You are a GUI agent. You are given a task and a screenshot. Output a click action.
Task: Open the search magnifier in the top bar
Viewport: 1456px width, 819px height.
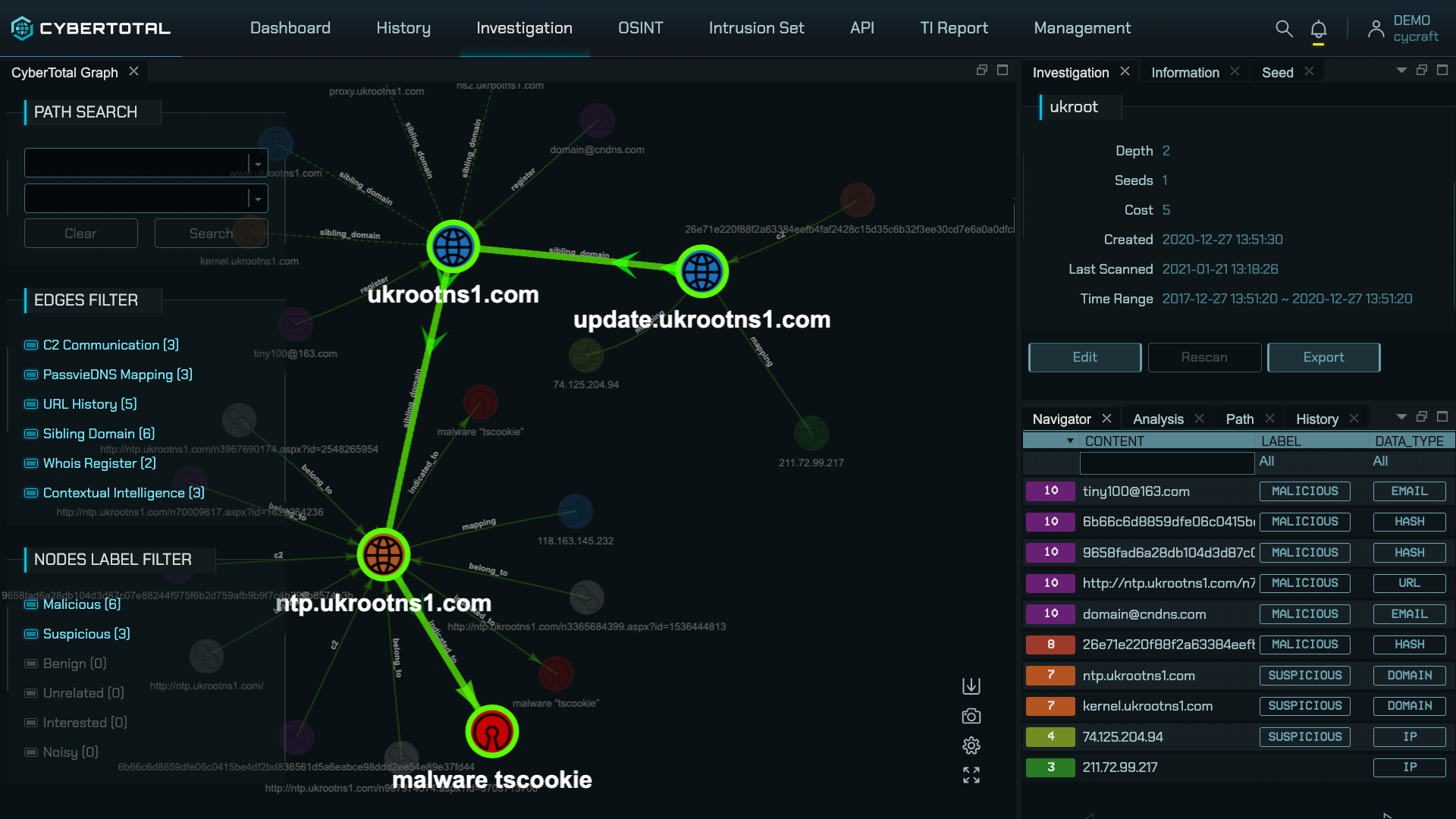coord(1284,28)
